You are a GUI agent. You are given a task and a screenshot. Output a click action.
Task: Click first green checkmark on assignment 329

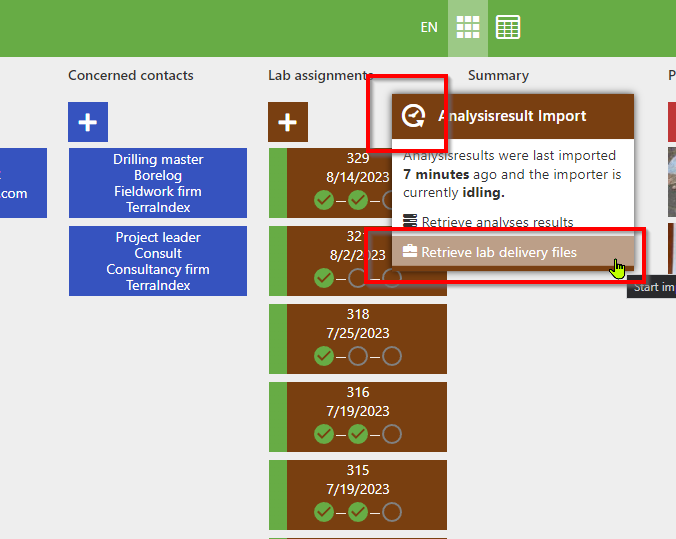click(324, 200)
